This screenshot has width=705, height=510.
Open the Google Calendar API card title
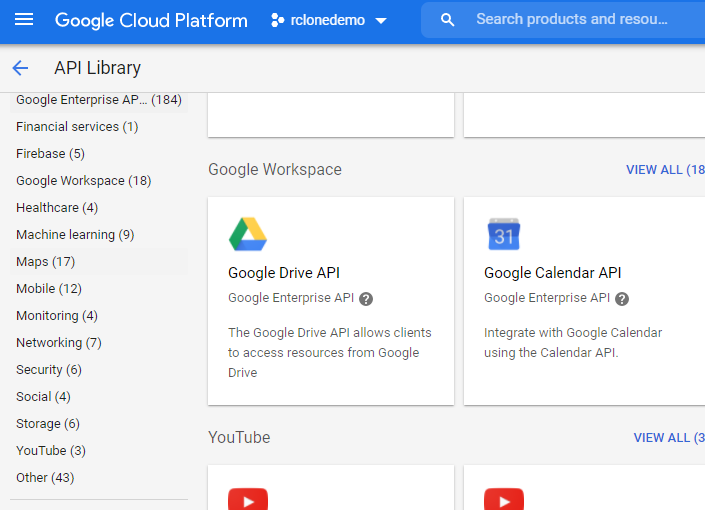tap(553, 273)
